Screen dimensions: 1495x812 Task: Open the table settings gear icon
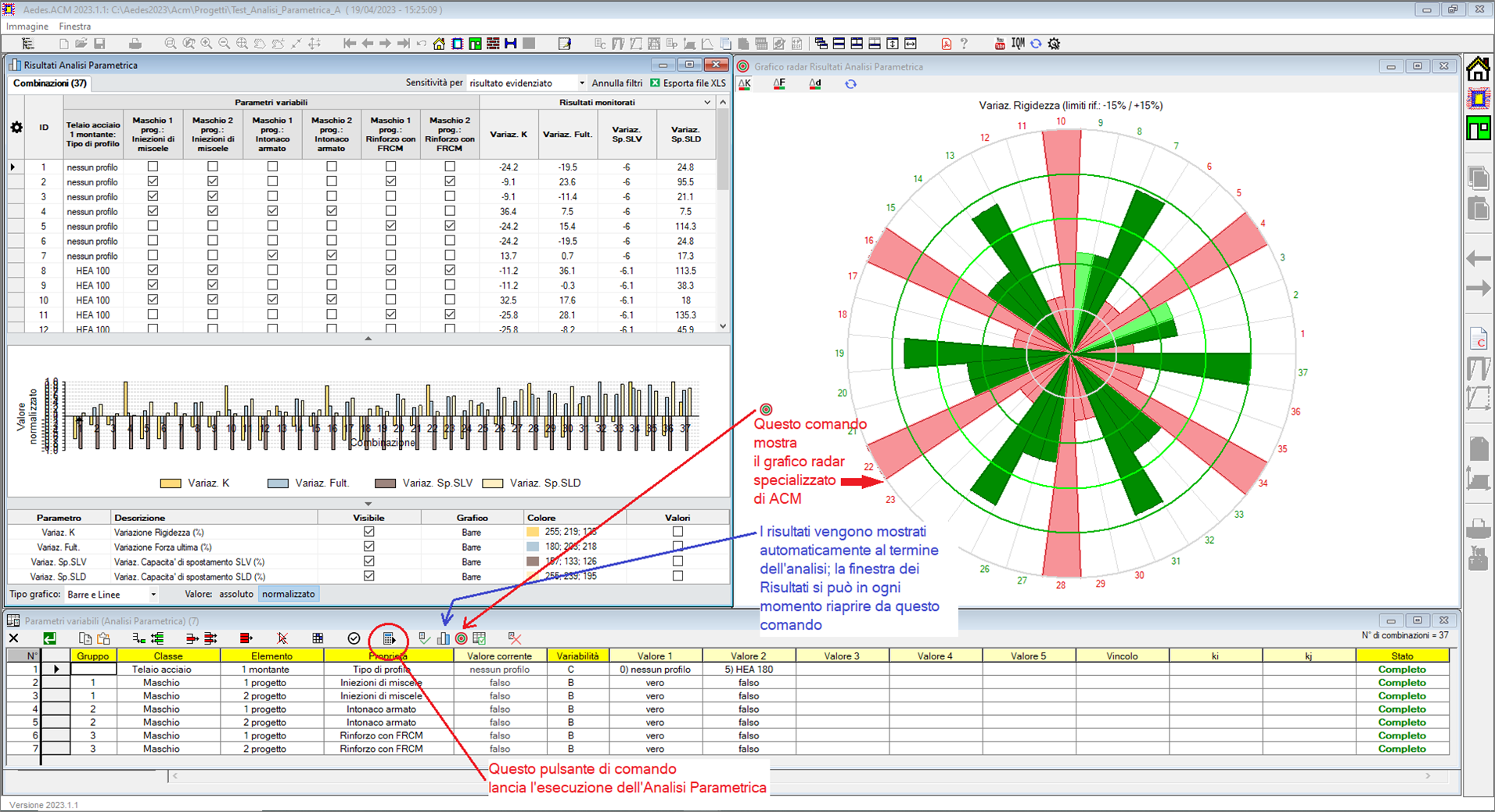[16, 127]
